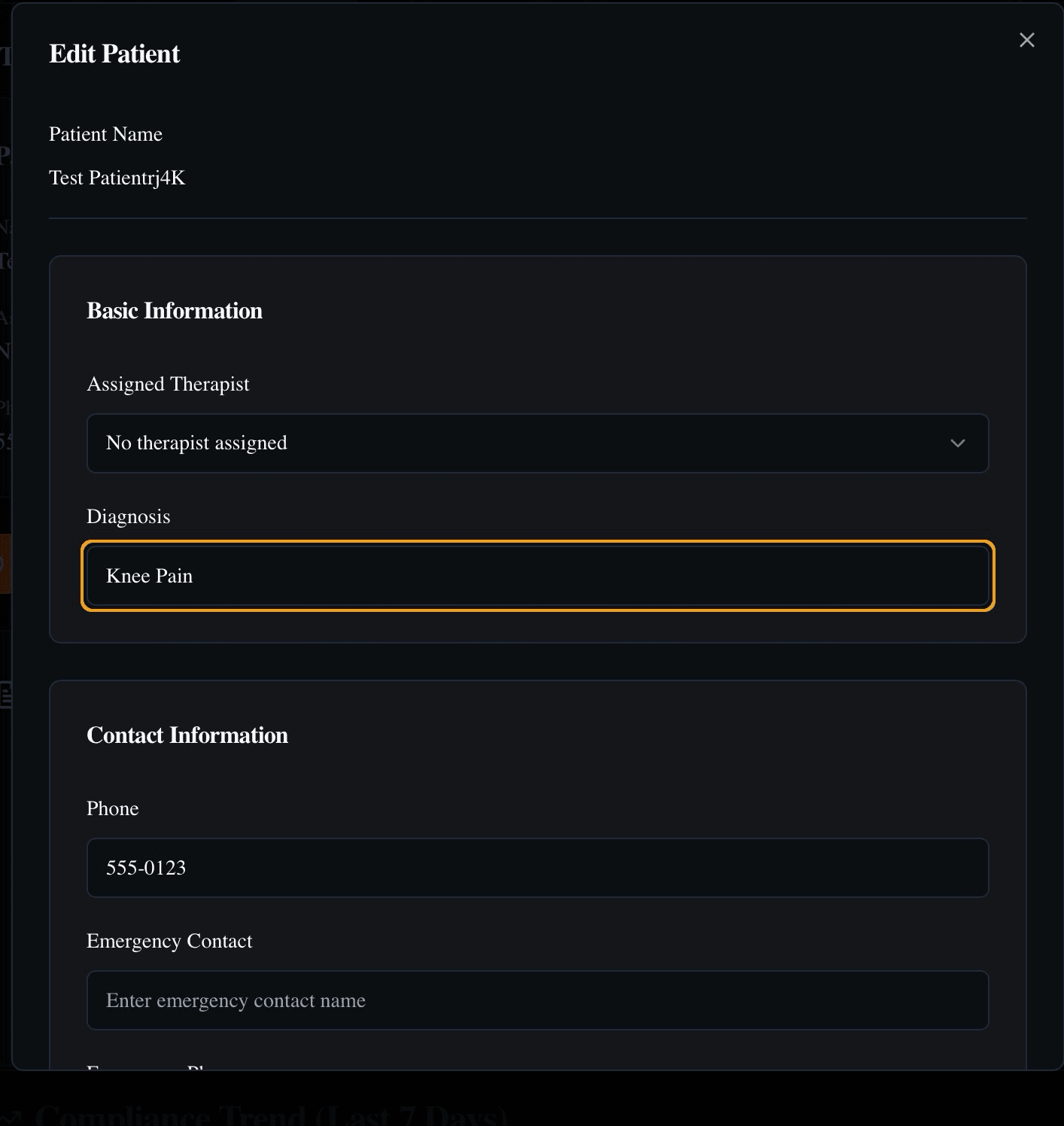1064x1126 pixels.
Task: Select the patient name 'Test Patientrj4K'
Action: [117, 178]
